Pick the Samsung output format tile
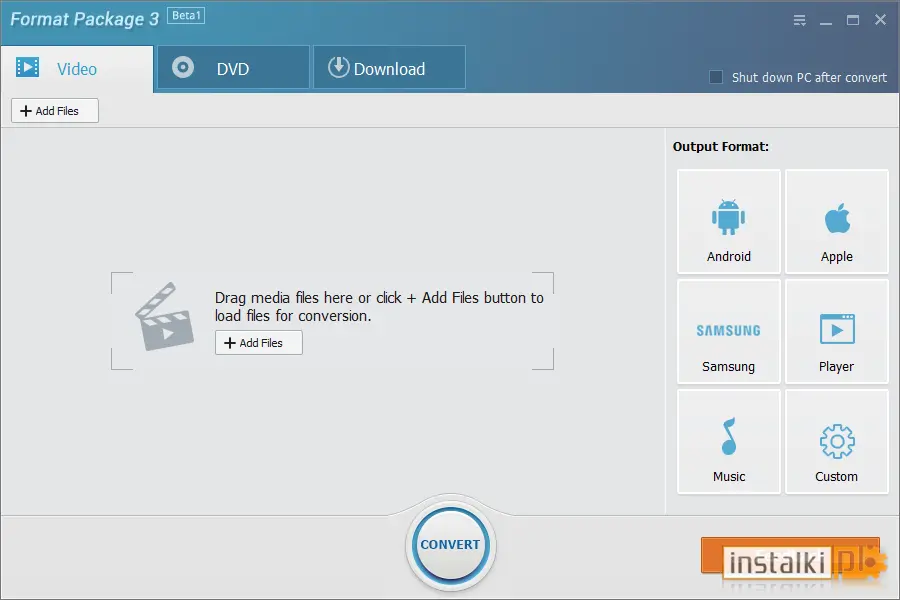 point(728,331)
